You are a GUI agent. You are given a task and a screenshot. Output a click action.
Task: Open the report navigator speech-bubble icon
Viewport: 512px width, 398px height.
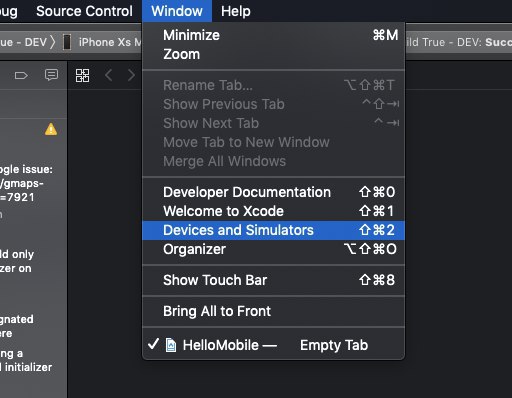51,75
